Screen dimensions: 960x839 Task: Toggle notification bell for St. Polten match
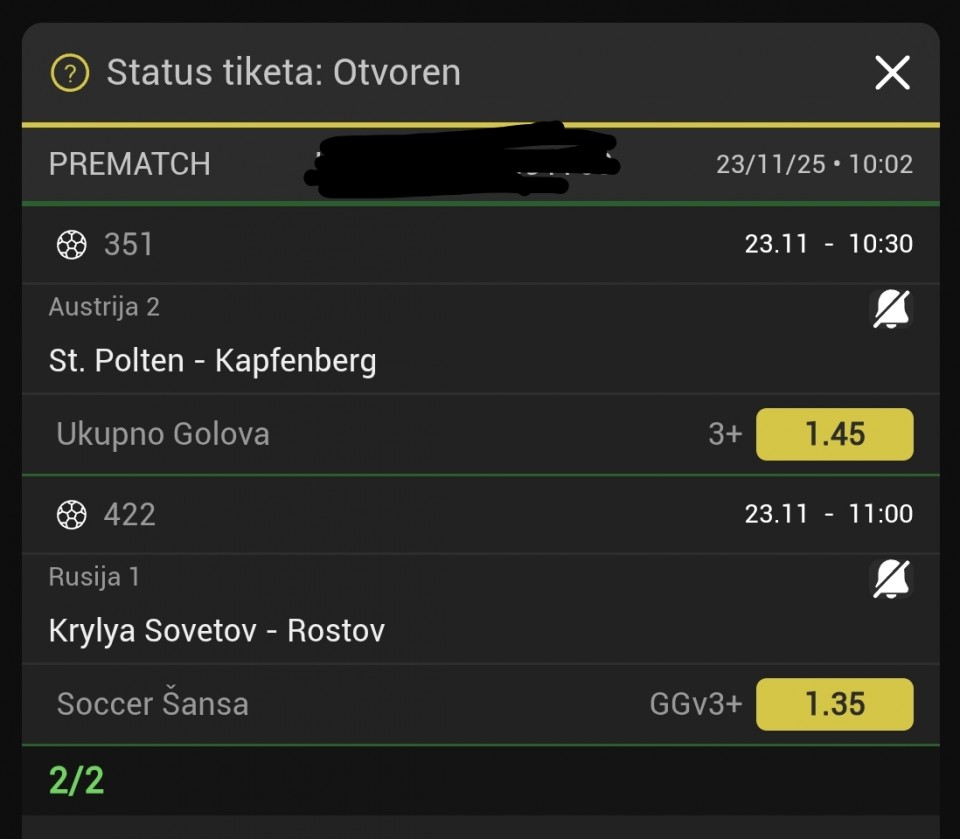892,310
